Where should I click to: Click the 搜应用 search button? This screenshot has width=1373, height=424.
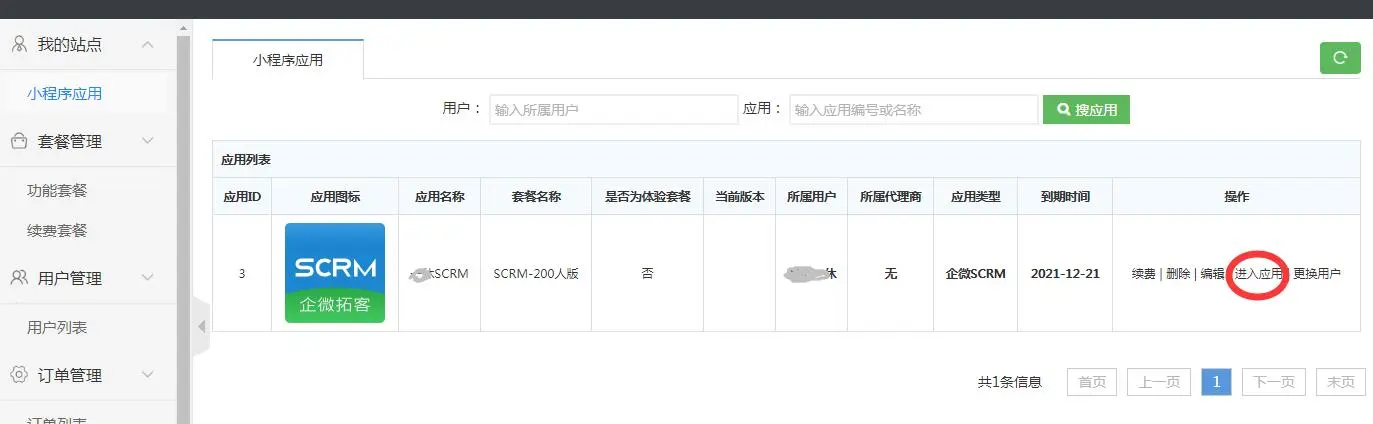click(x=1086, y=109)
